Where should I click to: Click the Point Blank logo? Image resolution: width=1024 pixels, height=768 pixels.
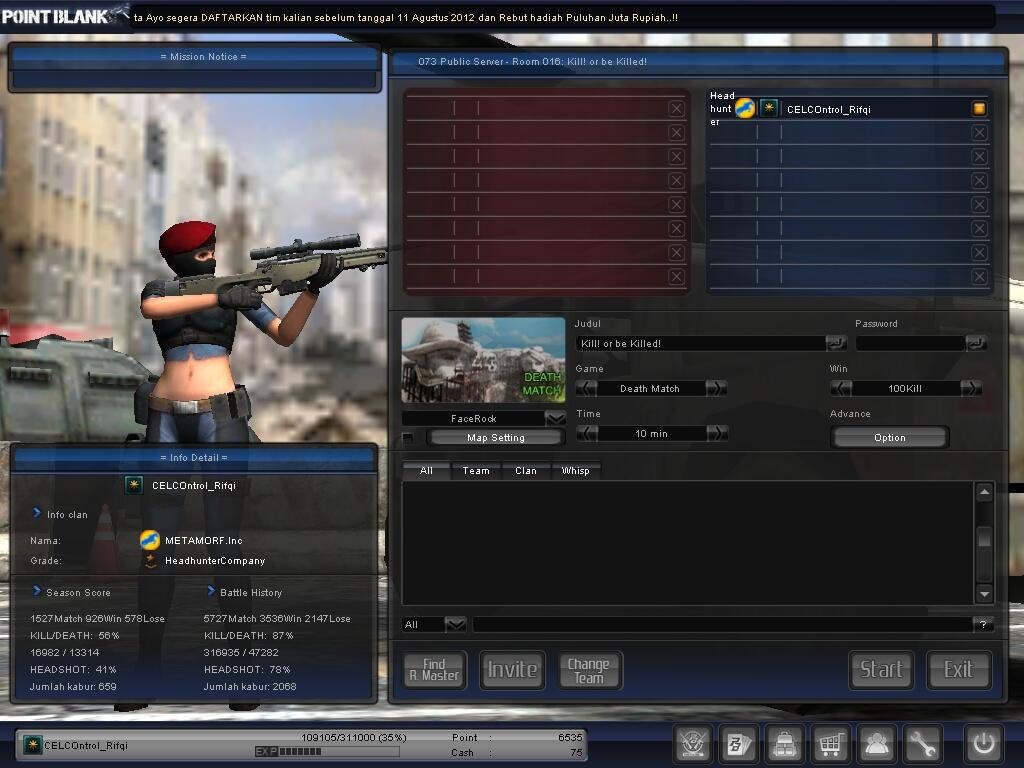coord(64,14)
